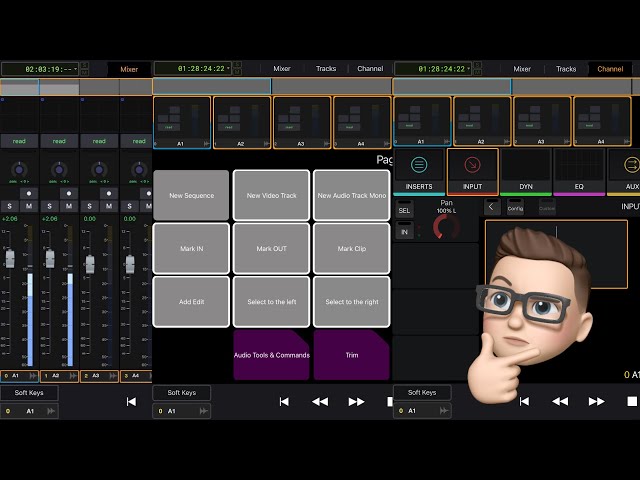The width and height of the screenshot is (640, 480).
Task: Select A3 track thumbnail in channel view
Action: point(542,121)
